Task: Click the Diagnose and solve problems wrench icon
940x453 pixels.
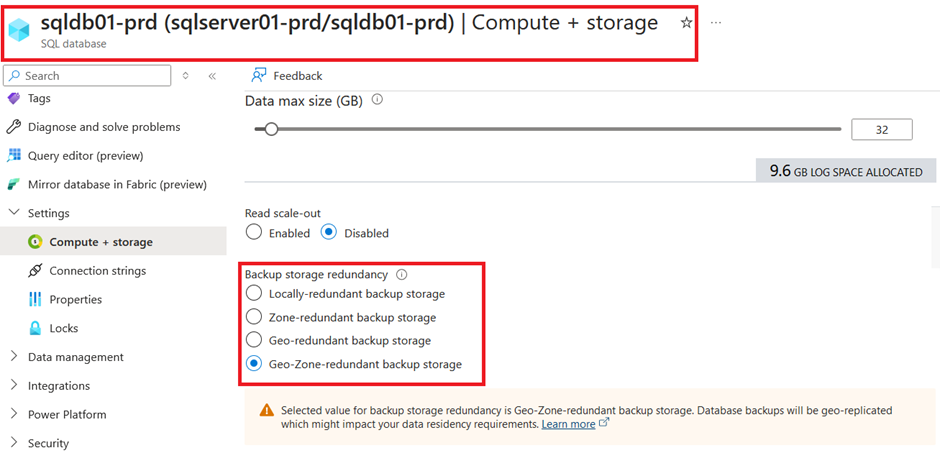Action: coord(14,127)
